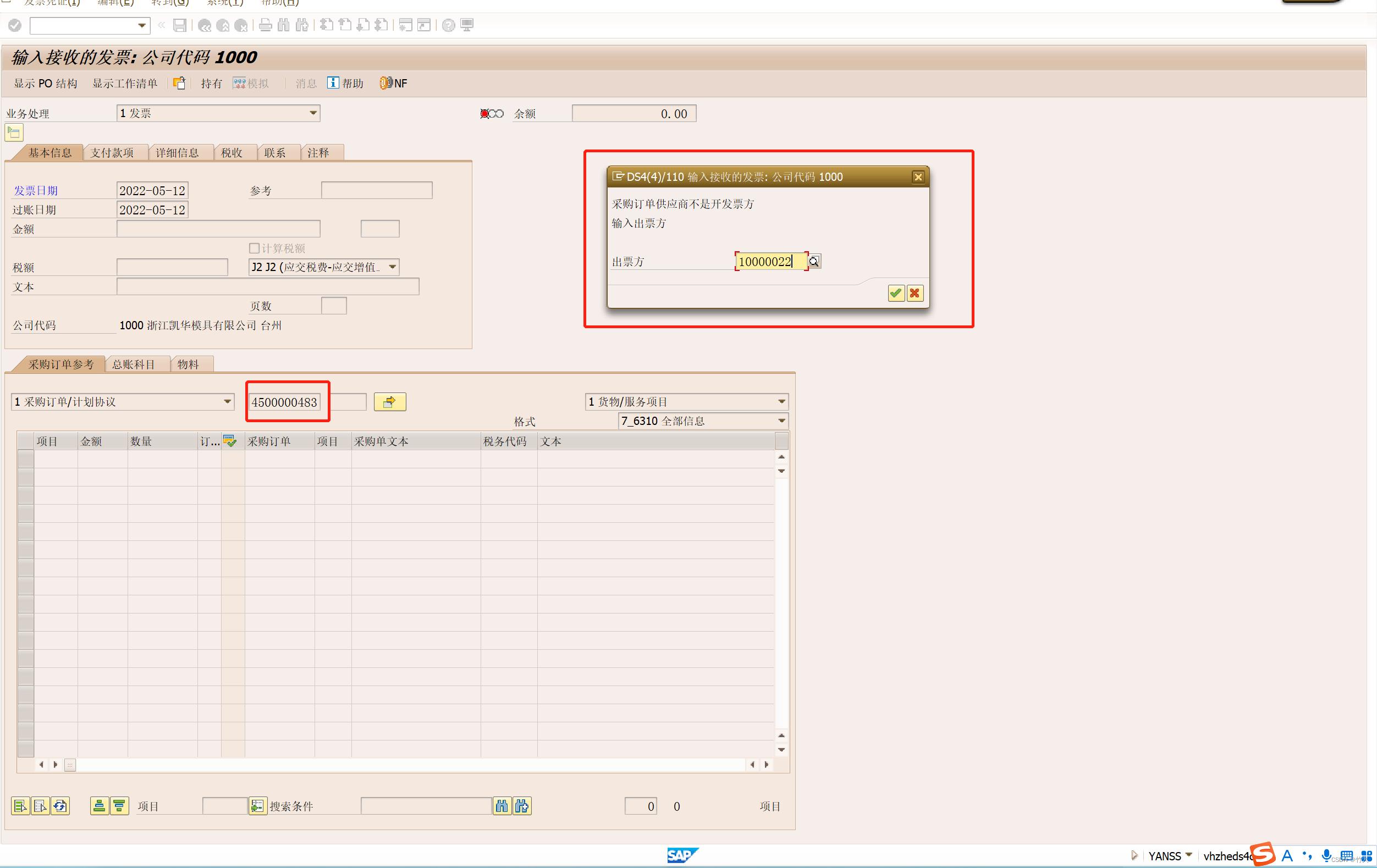Switch to the 总账科目 tab
This screenshot has width=1377, height=868.
point(133,364)
